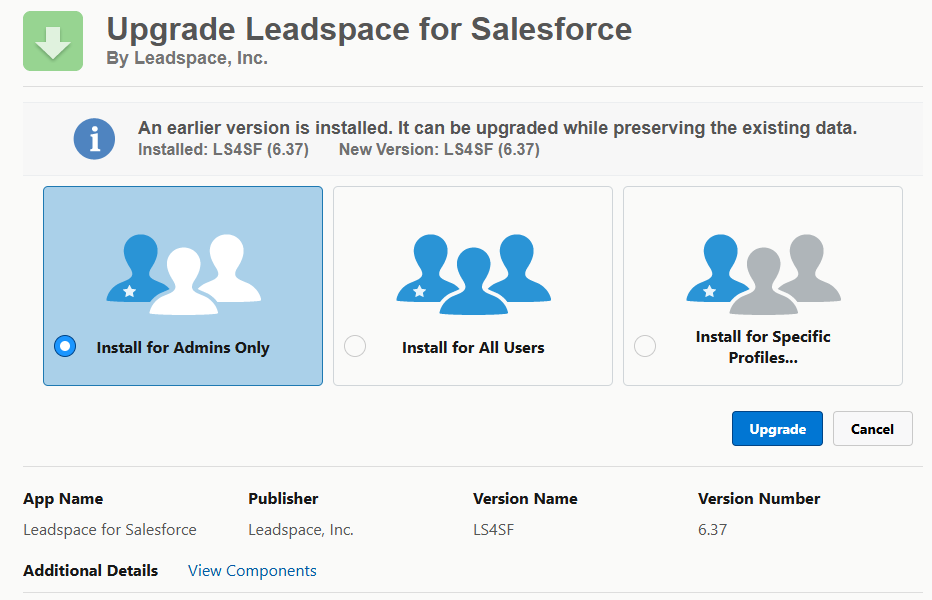The height and width of the screenshot is (600, 932).
Task: Click the version number 6.37
Action: coord(712,529)
